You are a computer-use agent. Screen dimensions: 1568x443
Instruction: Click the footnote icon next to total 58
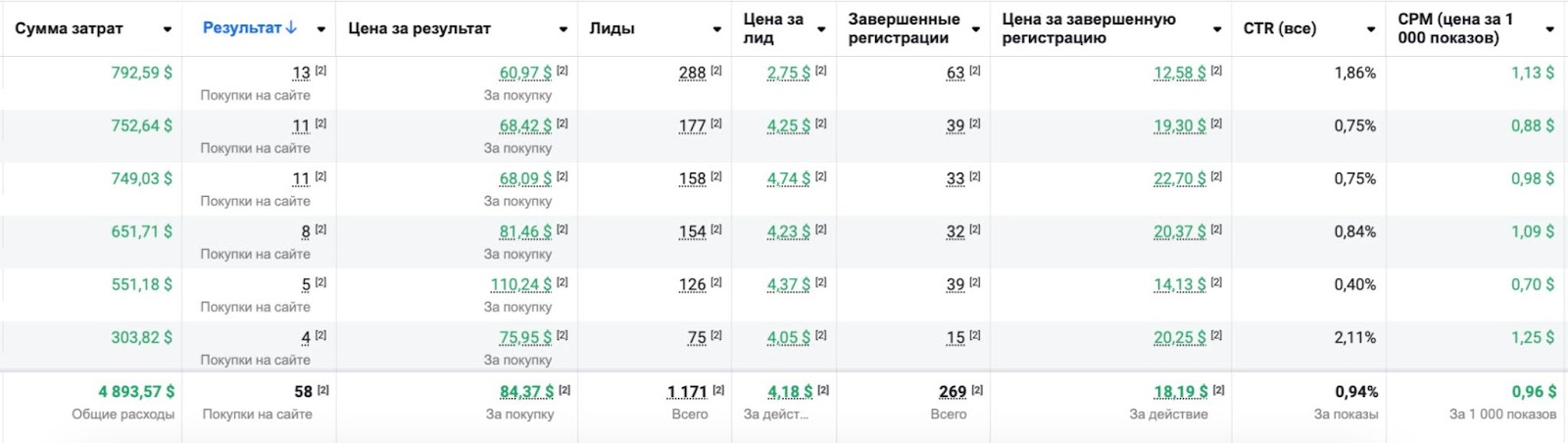(x=323, y=390)
